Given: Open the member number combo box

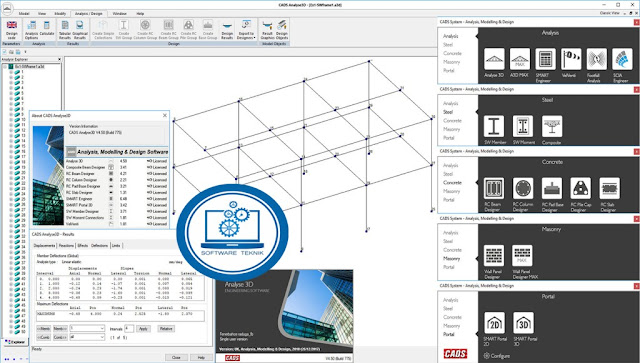Looking at the screenshot, I should point(87,328).
